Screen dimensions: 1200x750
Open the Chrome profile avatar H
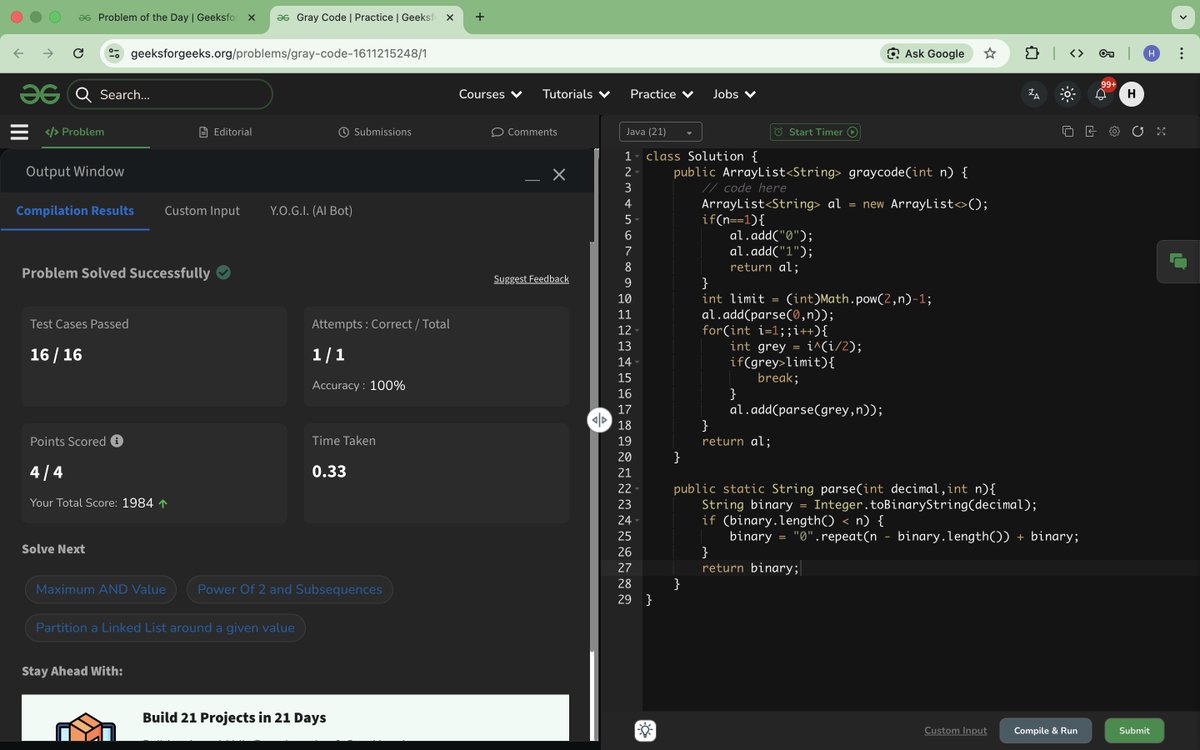coord(1152,53)
